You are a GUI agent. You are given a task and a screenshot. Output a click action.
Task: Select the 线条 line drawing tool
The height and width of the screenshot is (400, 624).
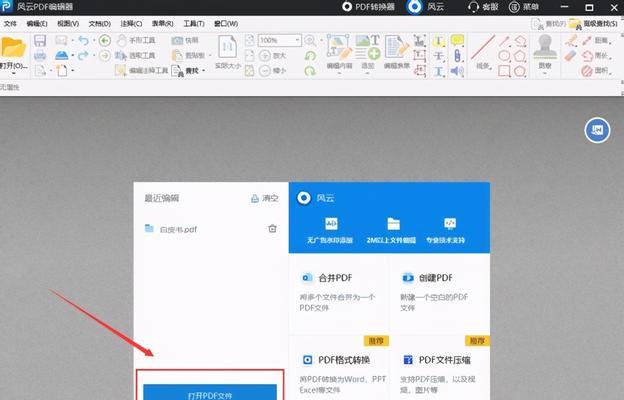tap(483, 51)
